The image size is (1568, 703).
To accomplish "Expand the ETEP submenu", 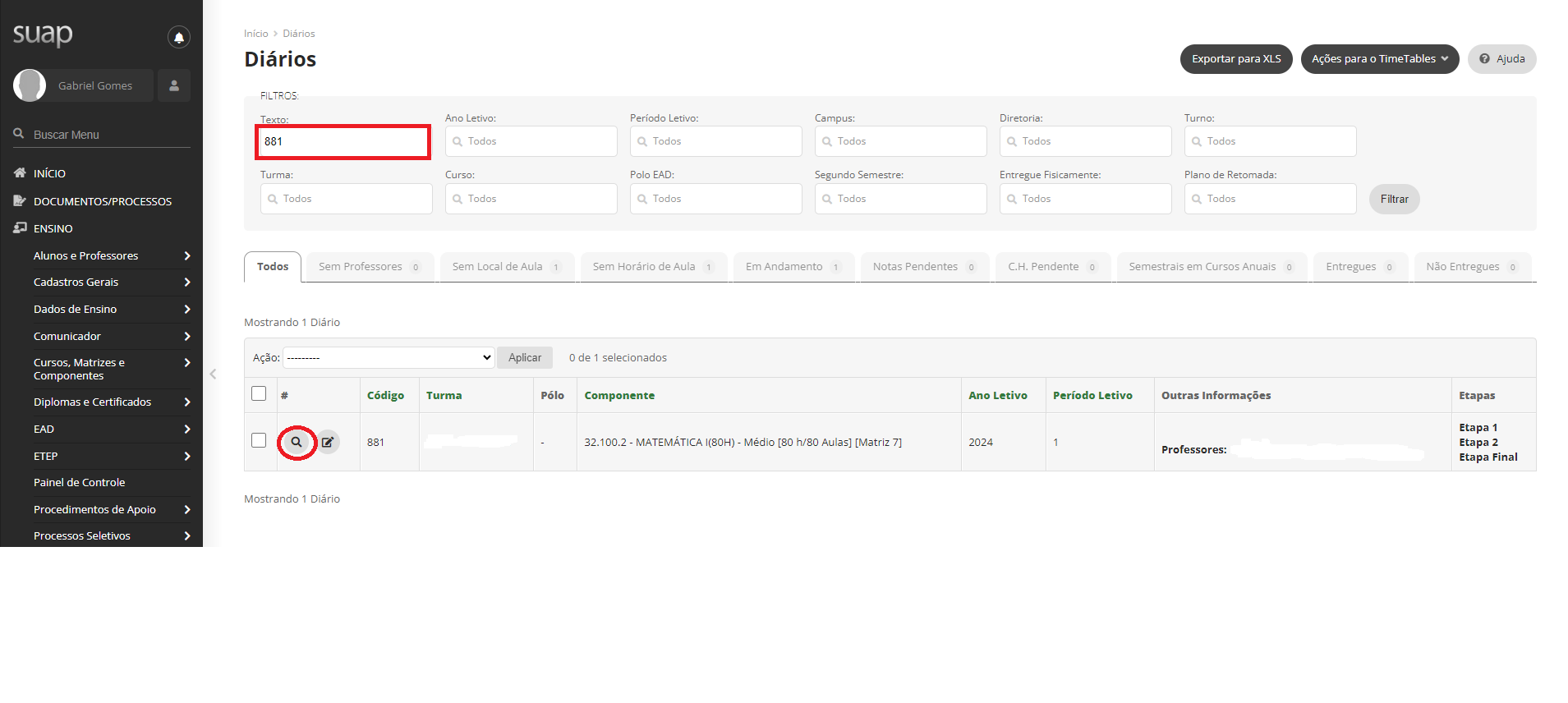I will coord(112,456).
